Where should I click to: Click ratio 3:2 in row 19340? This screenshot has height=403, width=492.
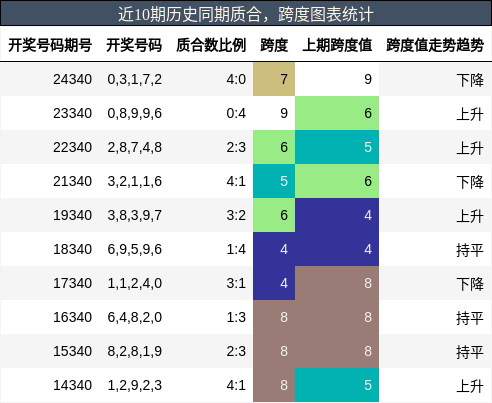(x=236, y=215)
